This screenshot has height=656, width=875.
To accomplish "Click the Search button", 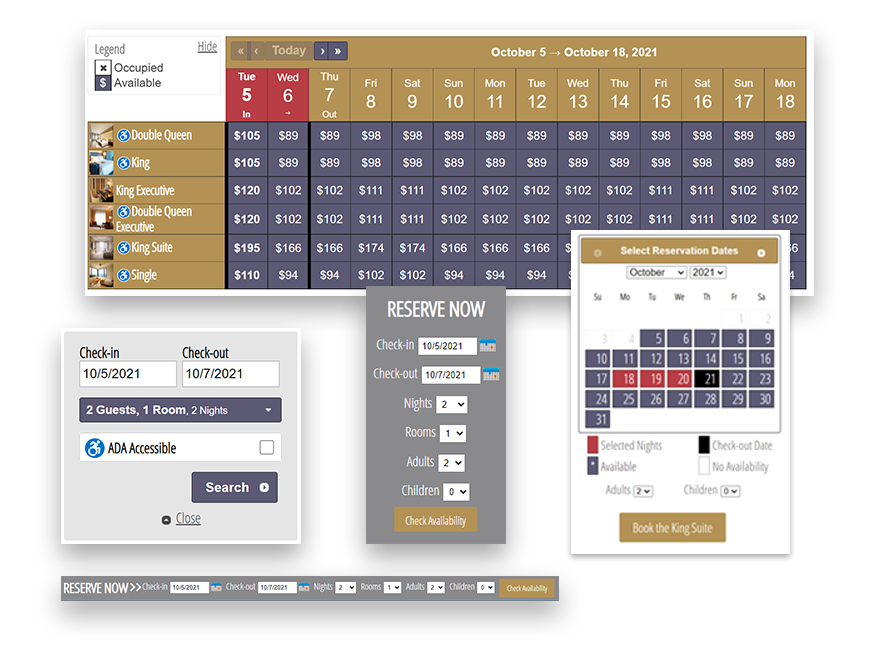I will (234, 487).
